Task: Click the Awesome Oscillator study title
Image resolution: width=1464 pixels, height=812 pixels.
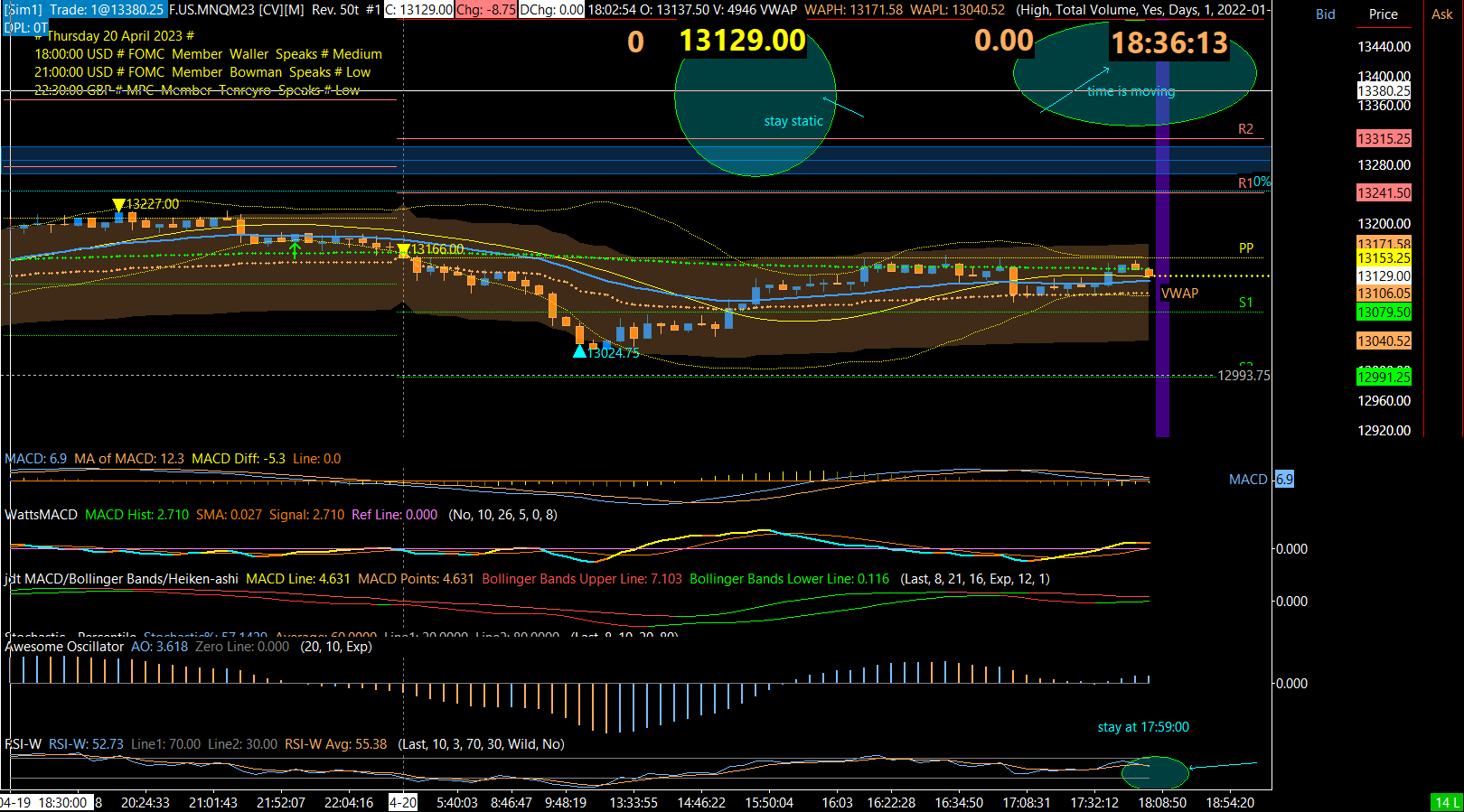Action: point(64,647)
